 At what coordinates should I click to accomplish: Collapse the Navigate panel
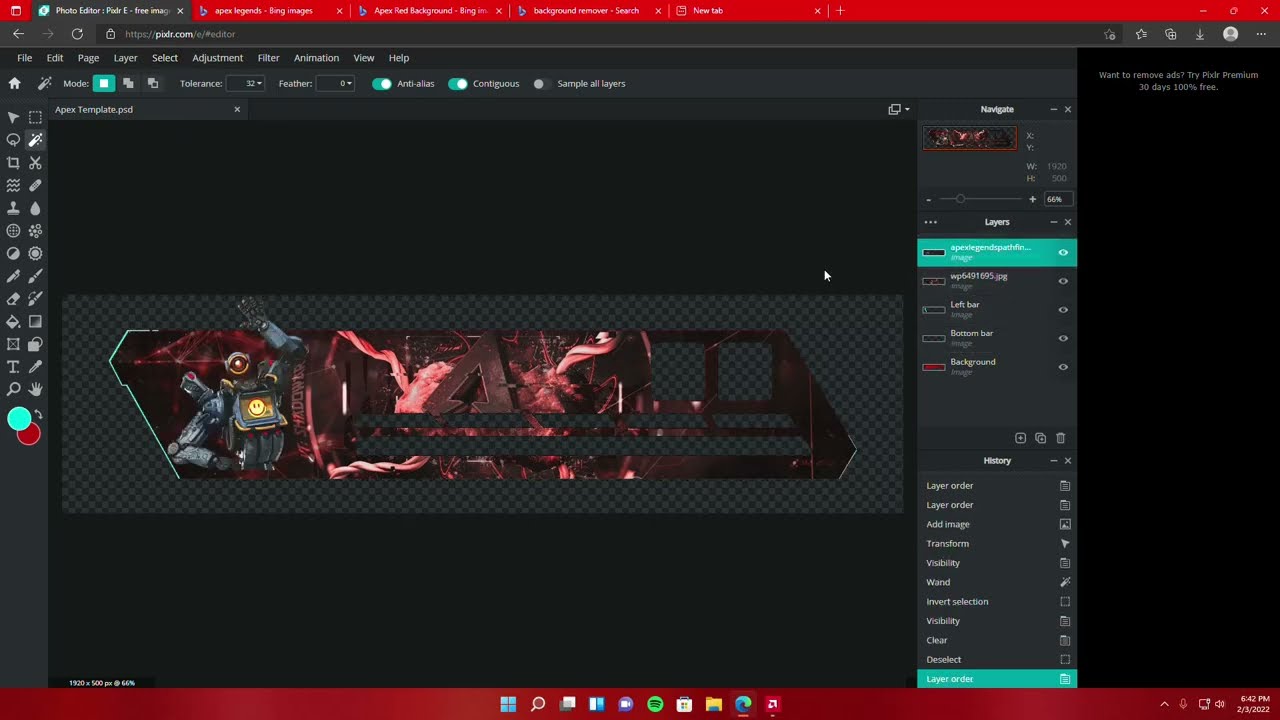pyautogui.click(x=1053, y=109)
